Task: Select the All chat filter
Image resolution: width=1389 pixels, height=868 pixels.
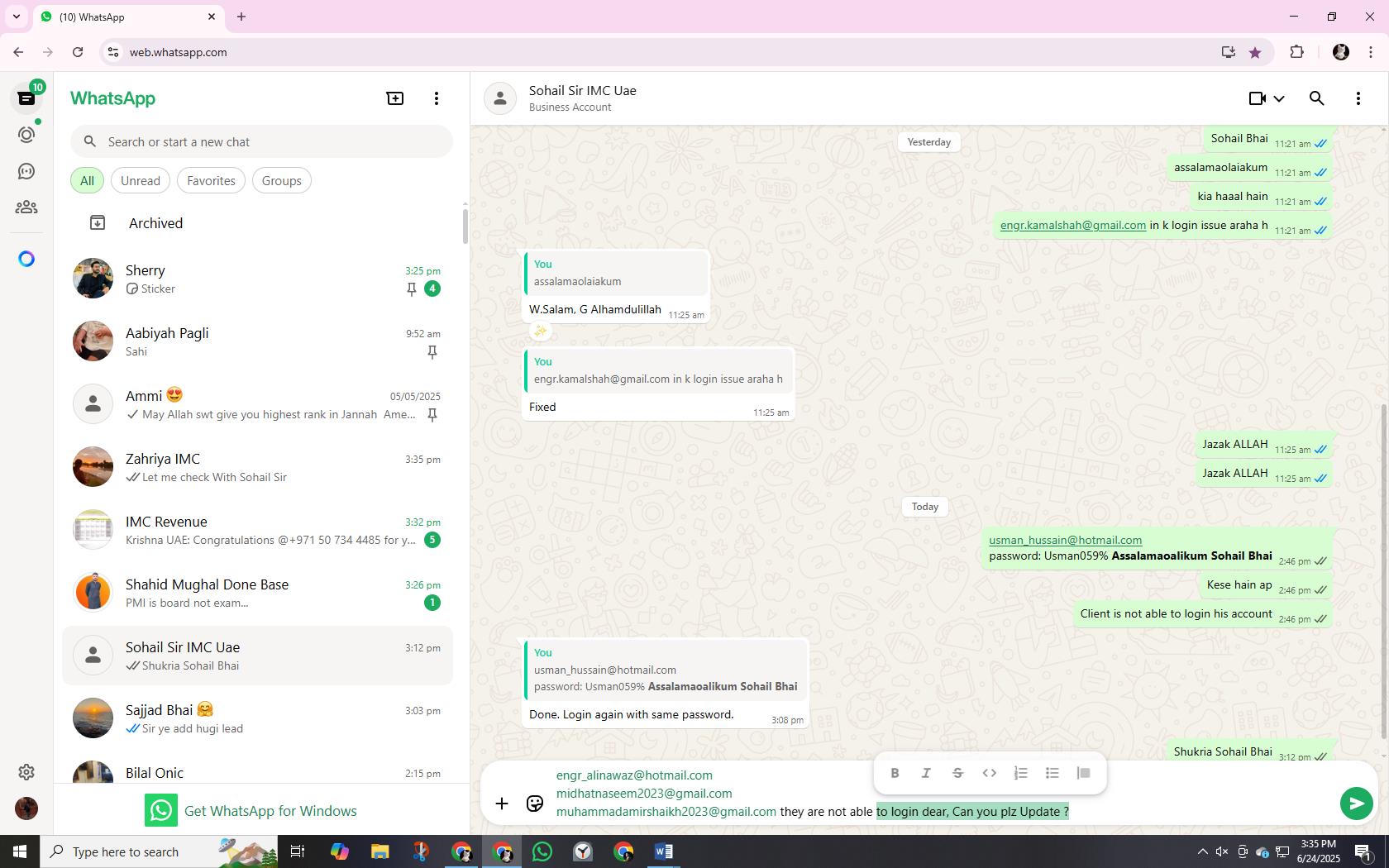Action: click(x=87, y=180)
